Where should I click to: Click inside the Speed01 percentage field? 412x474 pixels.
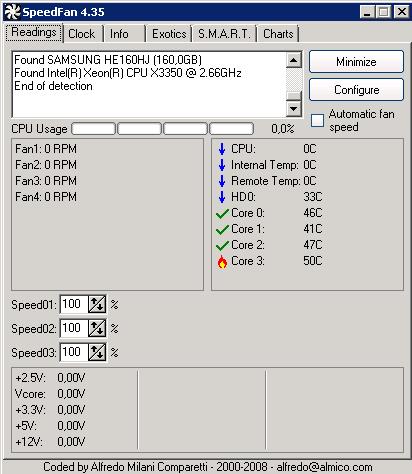[x=74, y=304]
